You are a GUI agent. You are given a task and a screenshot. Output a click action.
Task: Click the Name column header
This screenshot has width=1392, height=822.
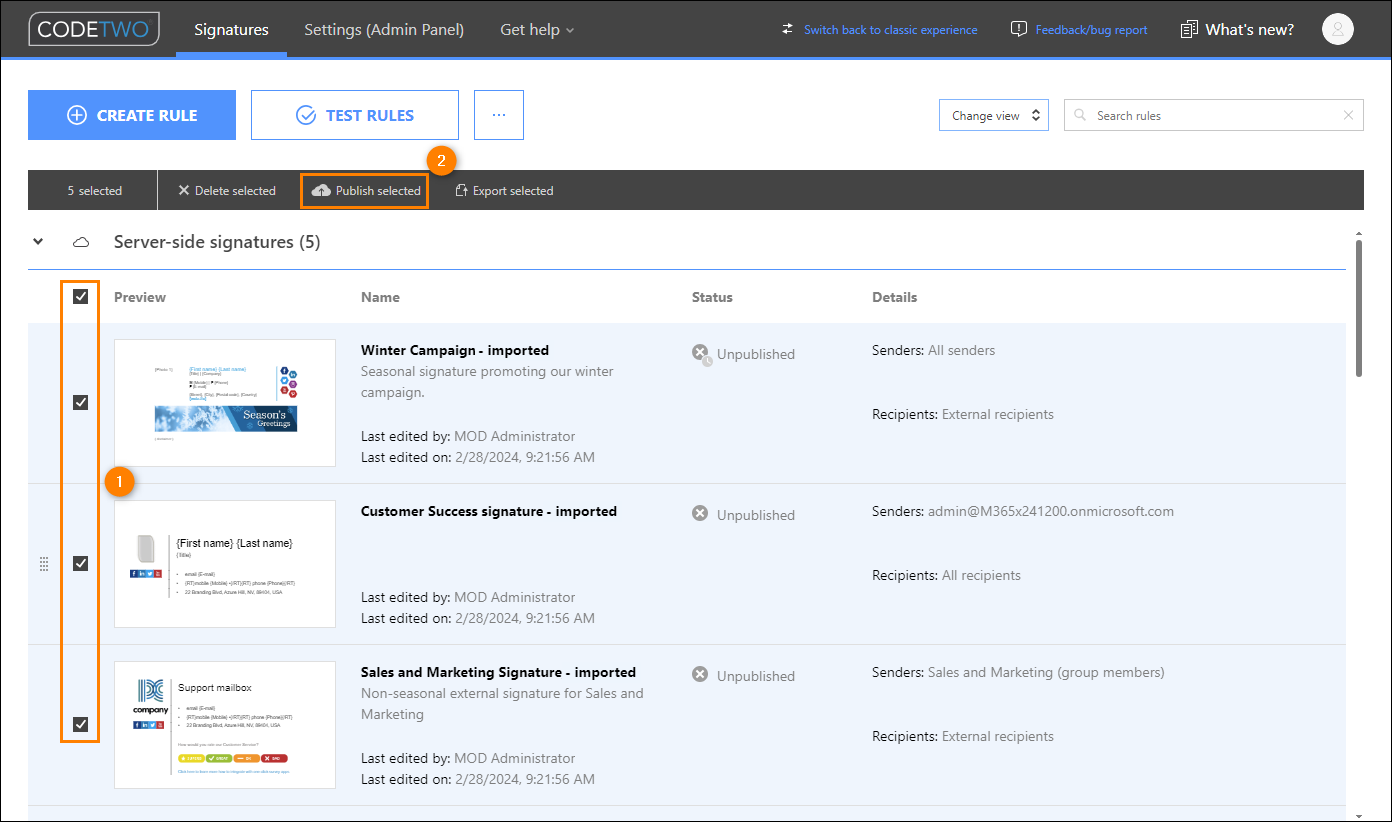[x=380, y=297]
